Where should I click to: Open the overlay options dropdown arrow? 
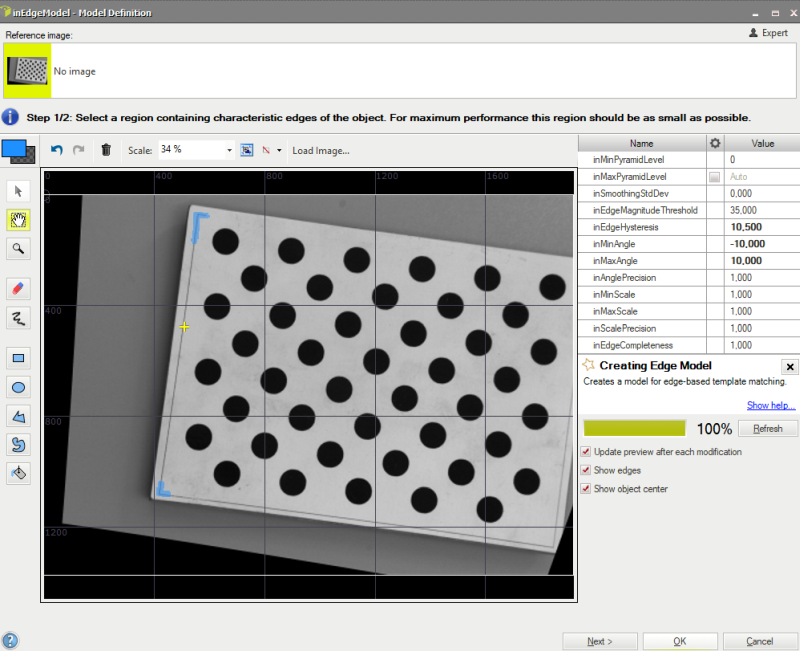coord(279,150)
